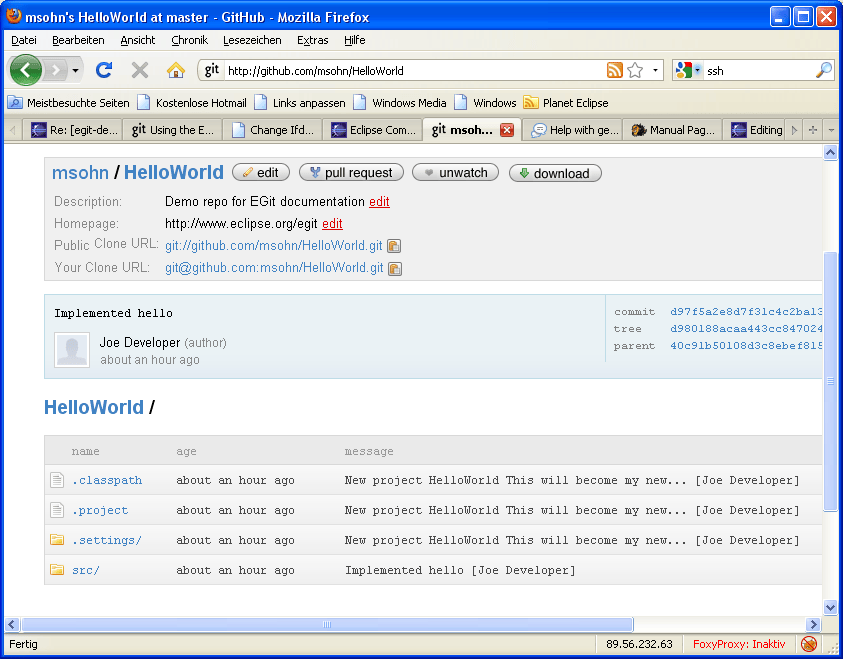Click the .project file icon
The width and height of the screenshot is (843, 659).
tap(57, 510)
